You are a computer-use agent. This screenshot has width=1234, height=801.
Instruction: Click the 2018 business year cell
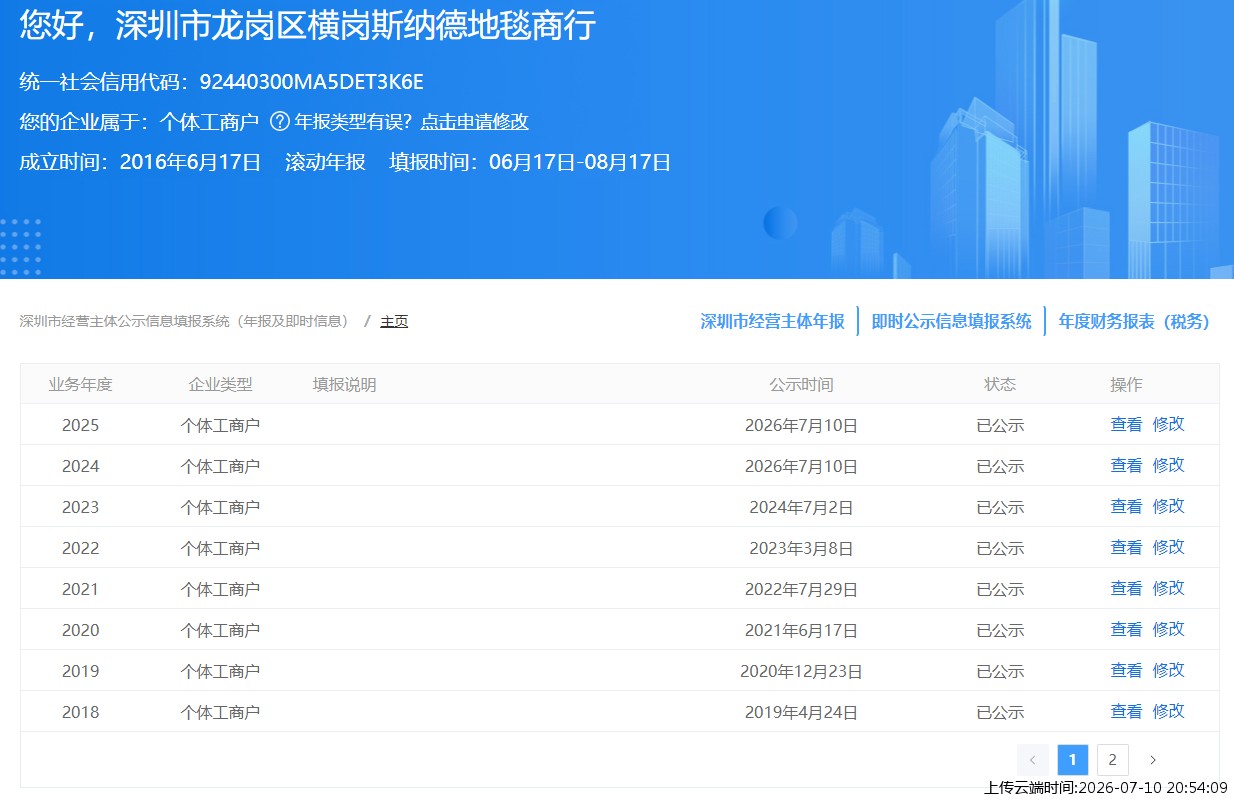[x=80, y=712]
